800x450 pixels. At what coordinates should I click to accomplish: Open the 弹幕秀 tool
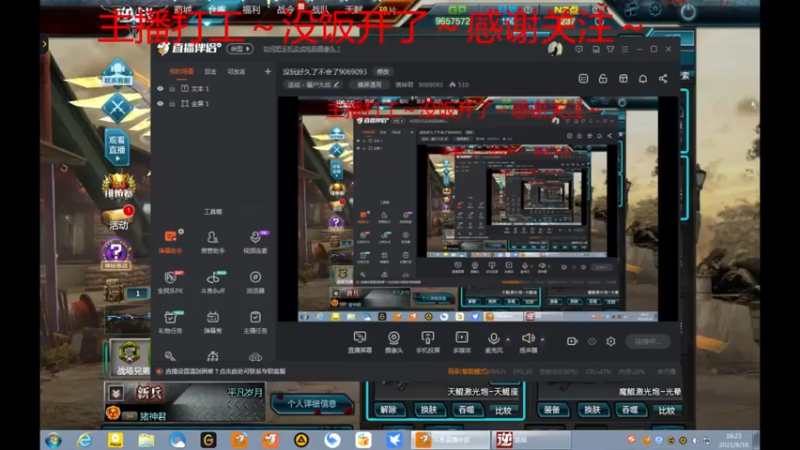[x=213, y=321]
